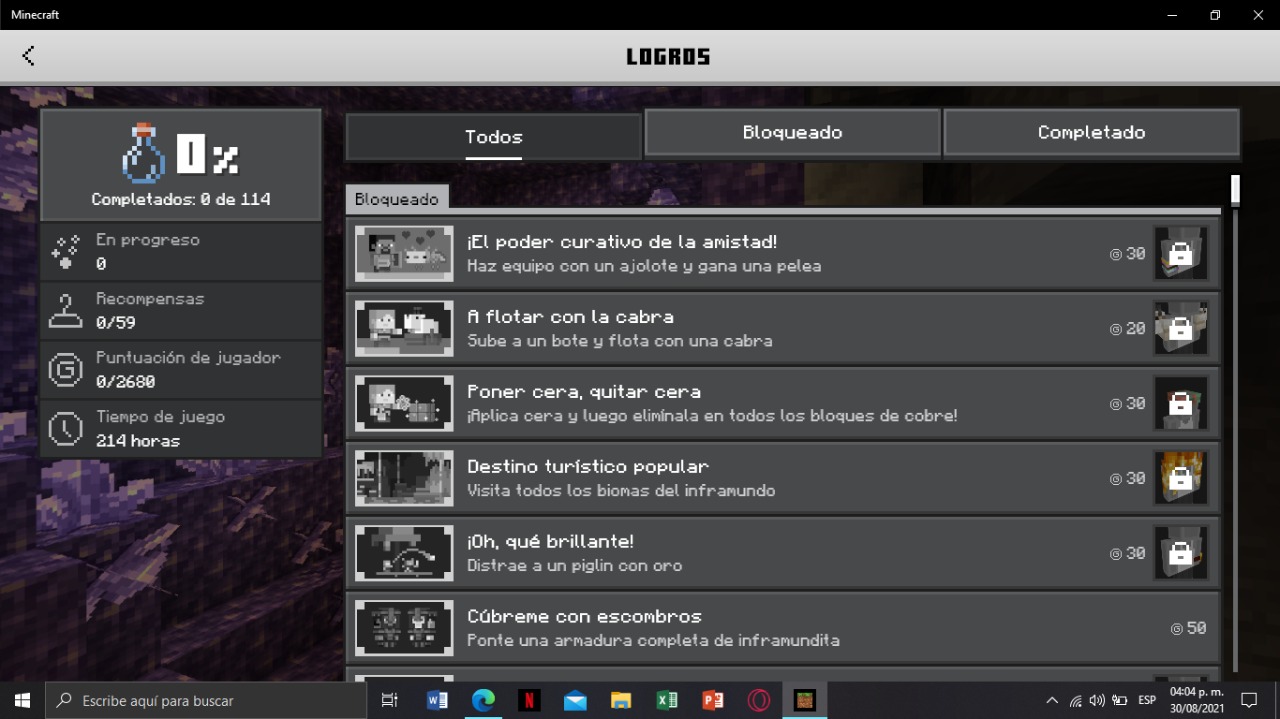
Task: Click the ¡Oh, qué brillante! thumbnail image
Action: [x=404, y=554]
